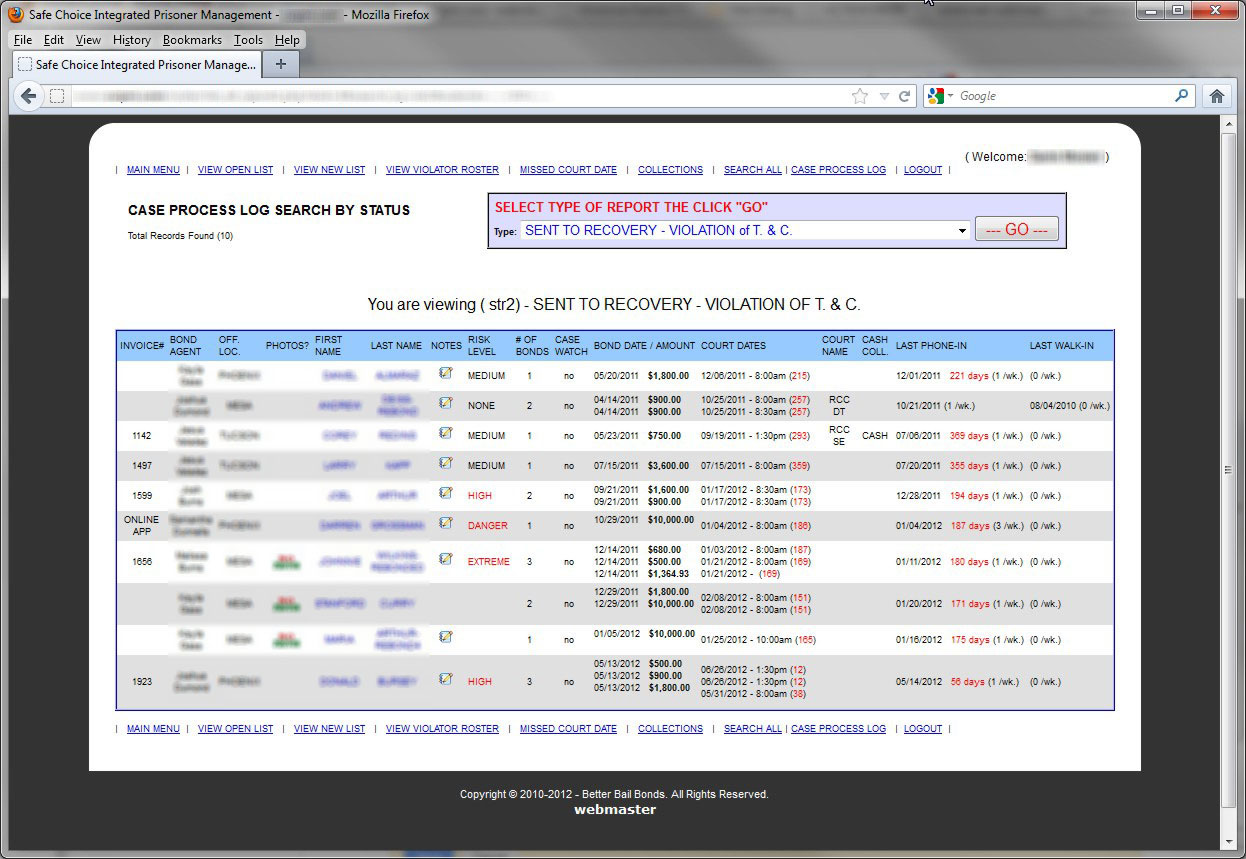Reload the page using the refresh icon
The width and height of the screenshot is (1246, 859).
point(905,96)
